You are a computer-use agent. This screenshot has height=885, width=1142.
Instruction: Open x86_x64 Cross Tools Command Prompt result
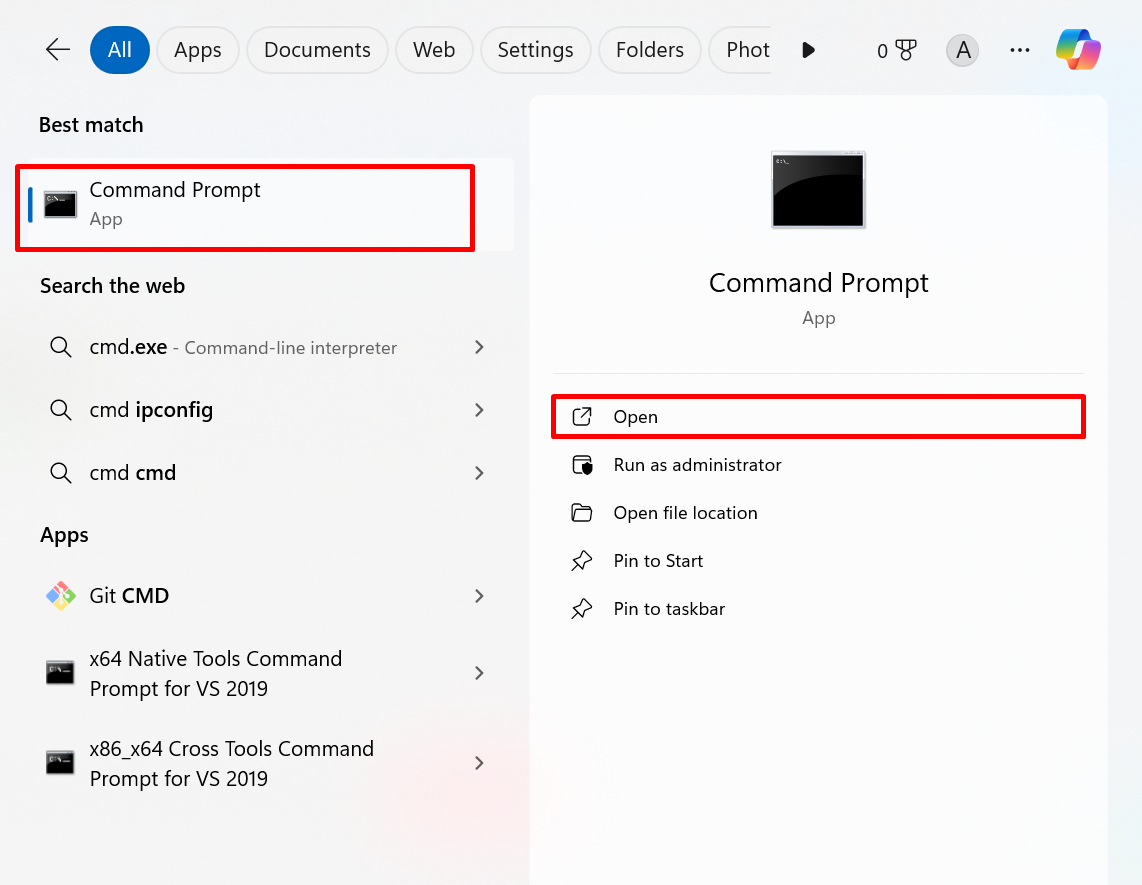270,763
